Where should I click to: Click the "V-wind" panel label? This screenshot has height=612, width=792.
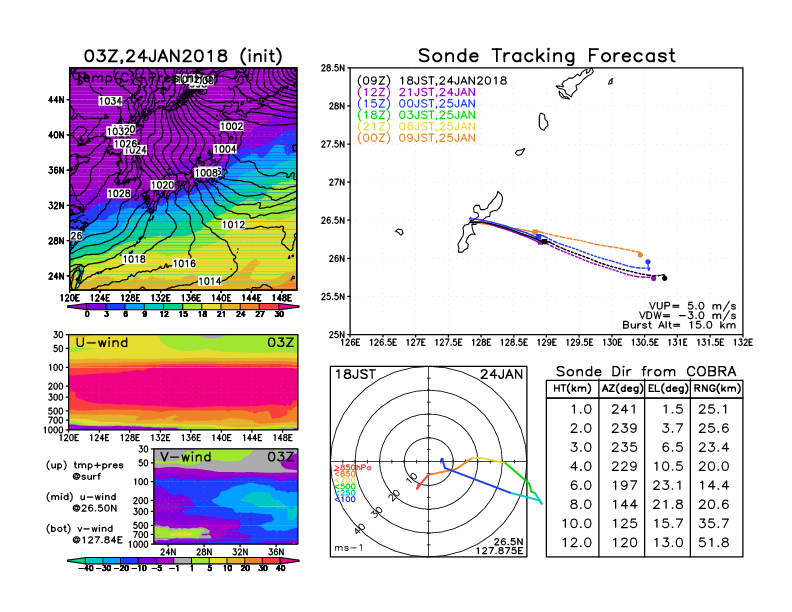pyautogui.click(x=185, y=457)
